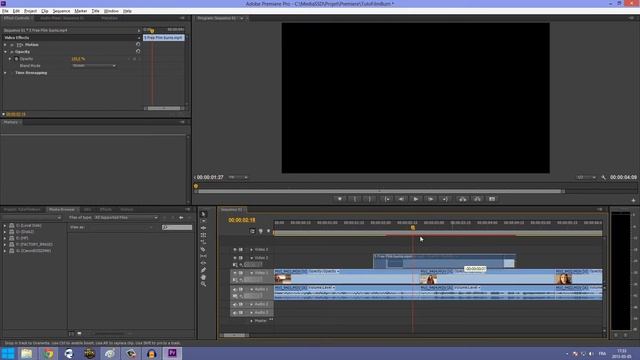The width and height of the screenshot is (640, 360).
Task: Expand the Motion effect properties
Action: click(x=5, y=45)
